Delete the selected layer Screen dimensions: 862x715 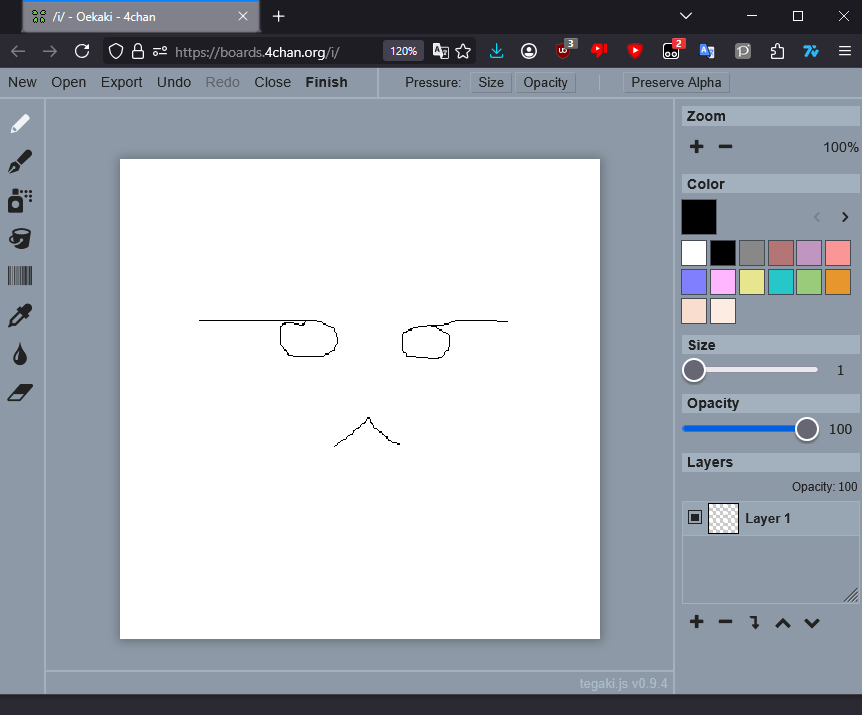[x=725, y=622]
